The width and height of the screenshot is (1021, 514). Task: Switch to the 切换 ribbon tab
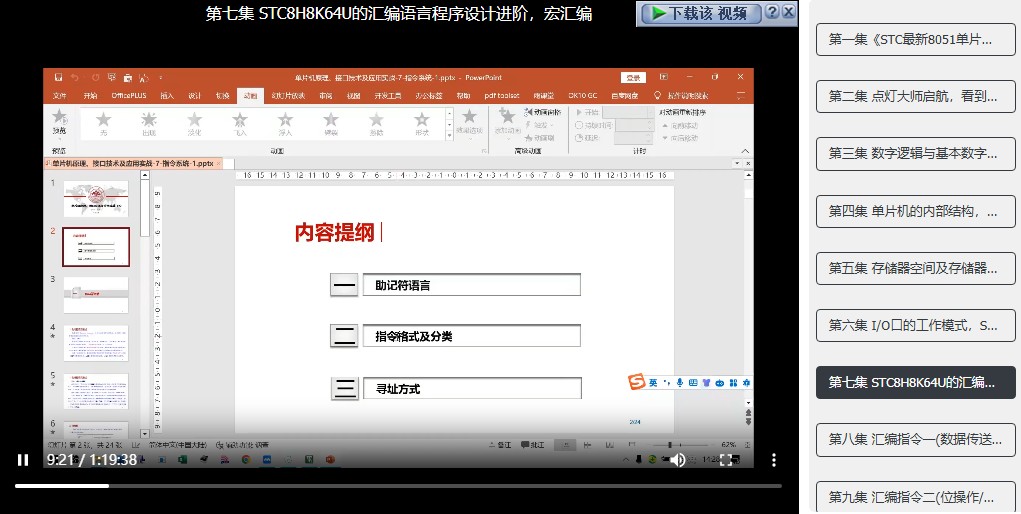223,96
